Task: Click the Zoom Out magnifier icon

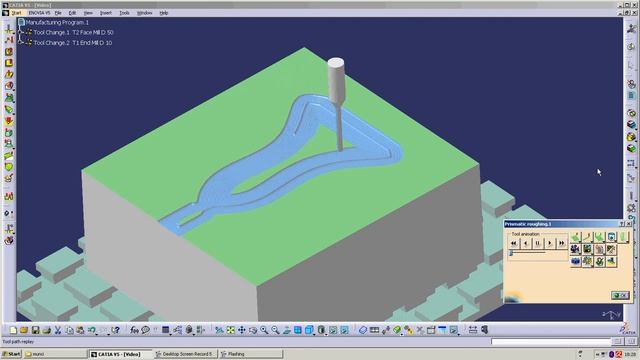Action: pos(276,330)
